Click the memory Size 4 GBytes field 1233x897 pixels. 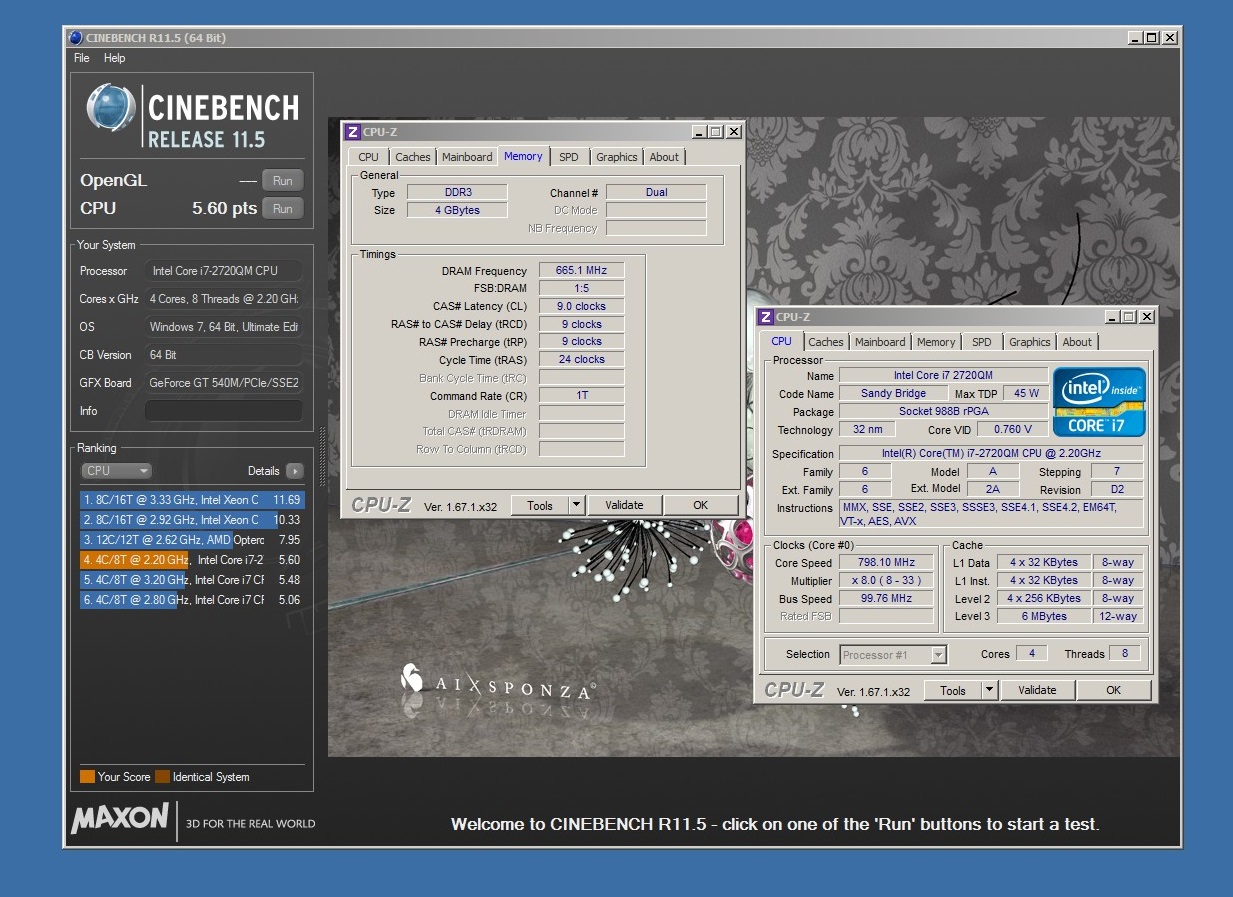click(x=457, y=210)
